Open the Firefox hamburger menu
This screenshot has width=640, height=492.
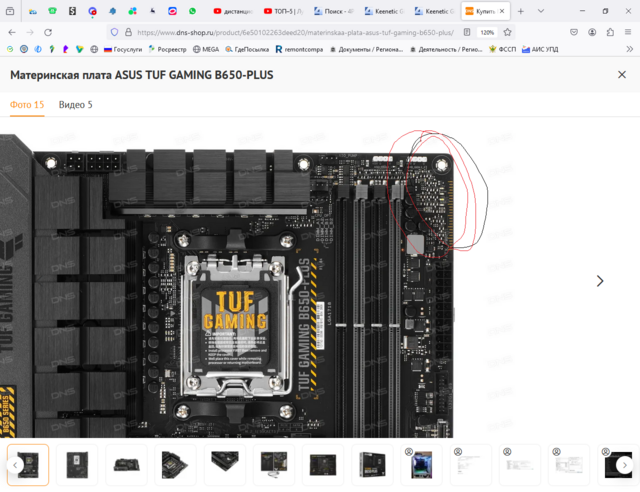pos(628,32)
